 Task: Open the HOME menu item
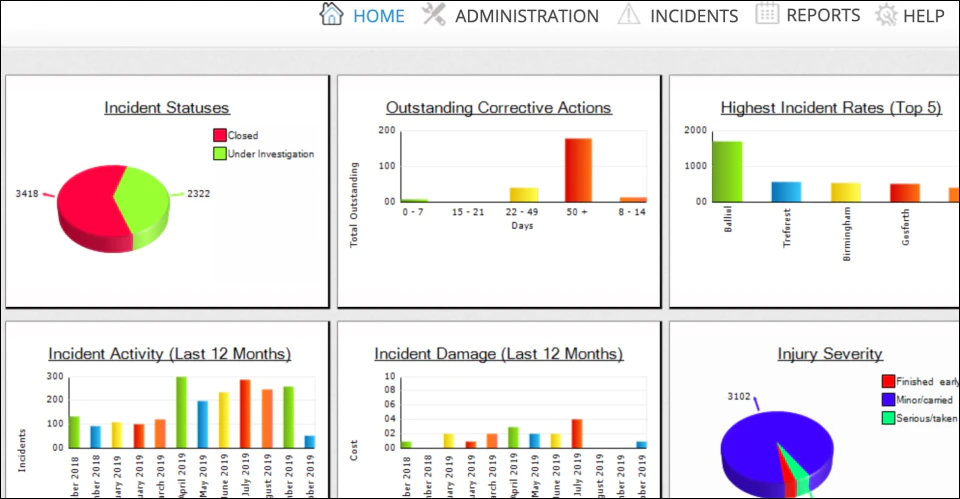pyautogui.click(x=378, y=16)
